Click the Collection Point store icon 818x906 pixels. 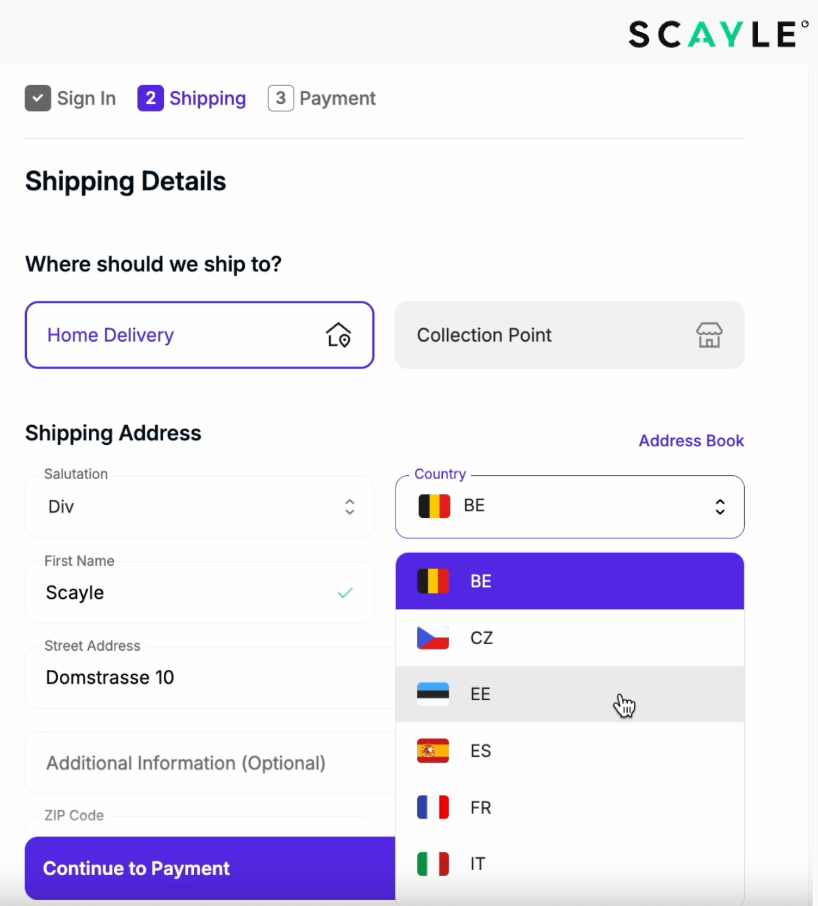[709, 335]
